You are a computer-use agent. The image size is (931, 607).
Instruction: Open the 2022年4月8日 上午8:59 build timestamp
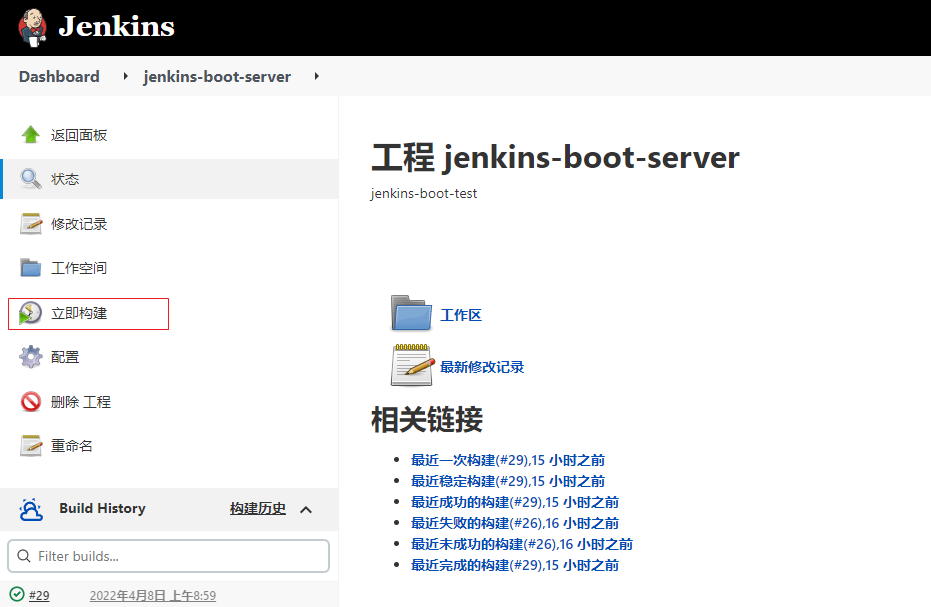(x=153, y=595)
